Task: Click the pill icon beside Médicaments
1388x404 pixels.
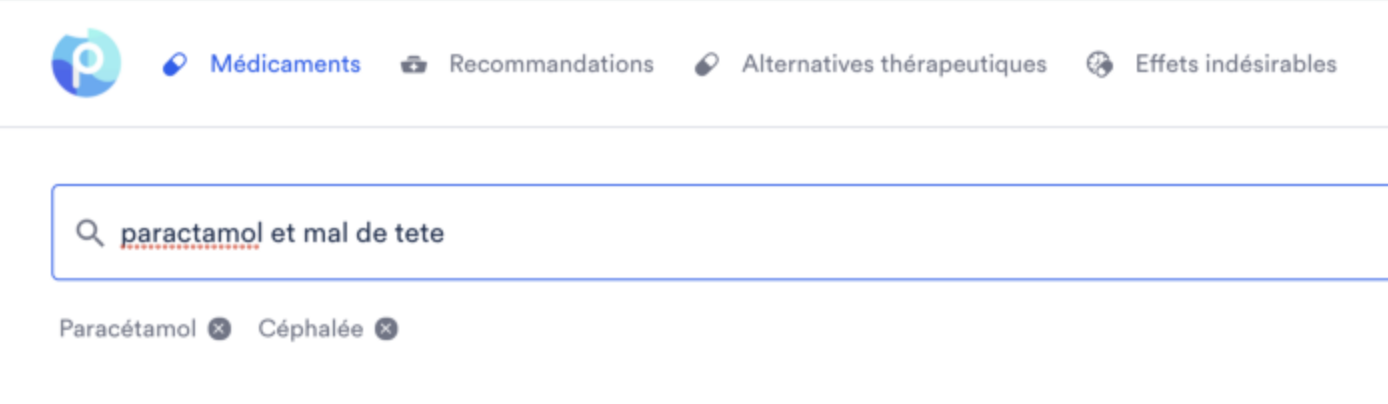Action: pyautogui.click(x=175, y=65)
